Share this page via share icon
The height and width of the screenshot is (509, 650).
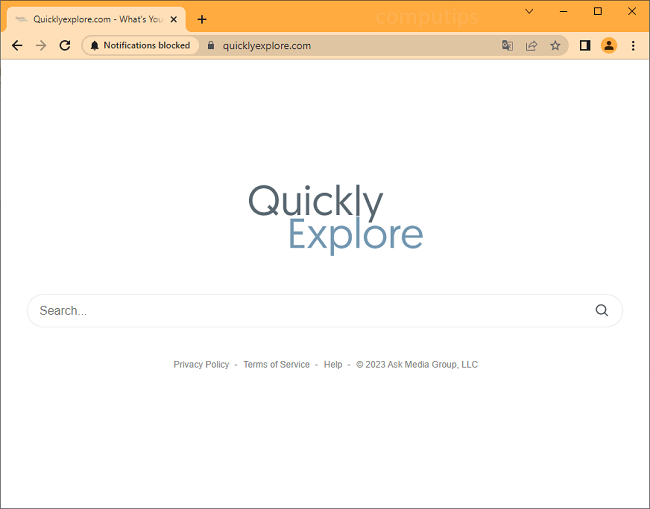(x=531, y=45)
